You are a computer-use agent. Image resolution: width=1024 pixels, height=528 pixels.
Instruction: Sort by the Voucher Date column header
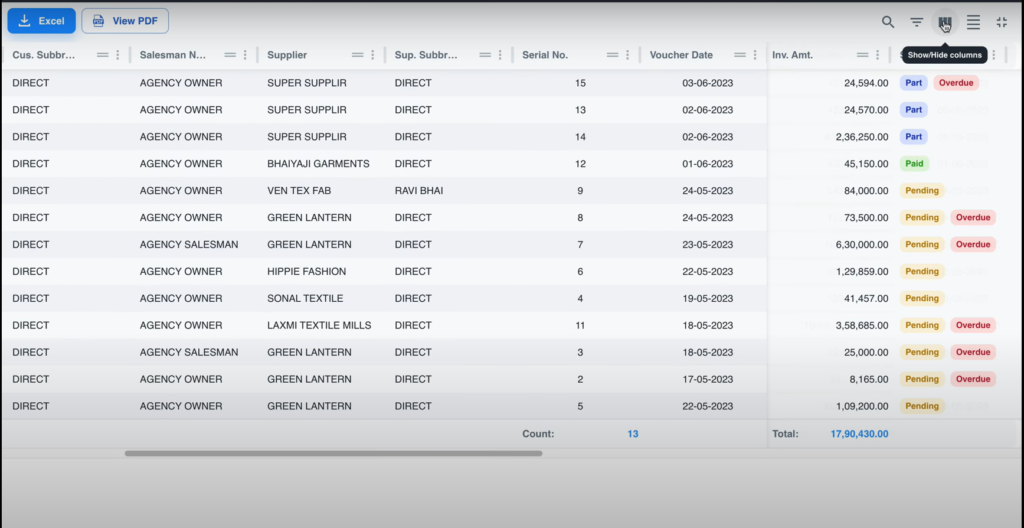681,55
